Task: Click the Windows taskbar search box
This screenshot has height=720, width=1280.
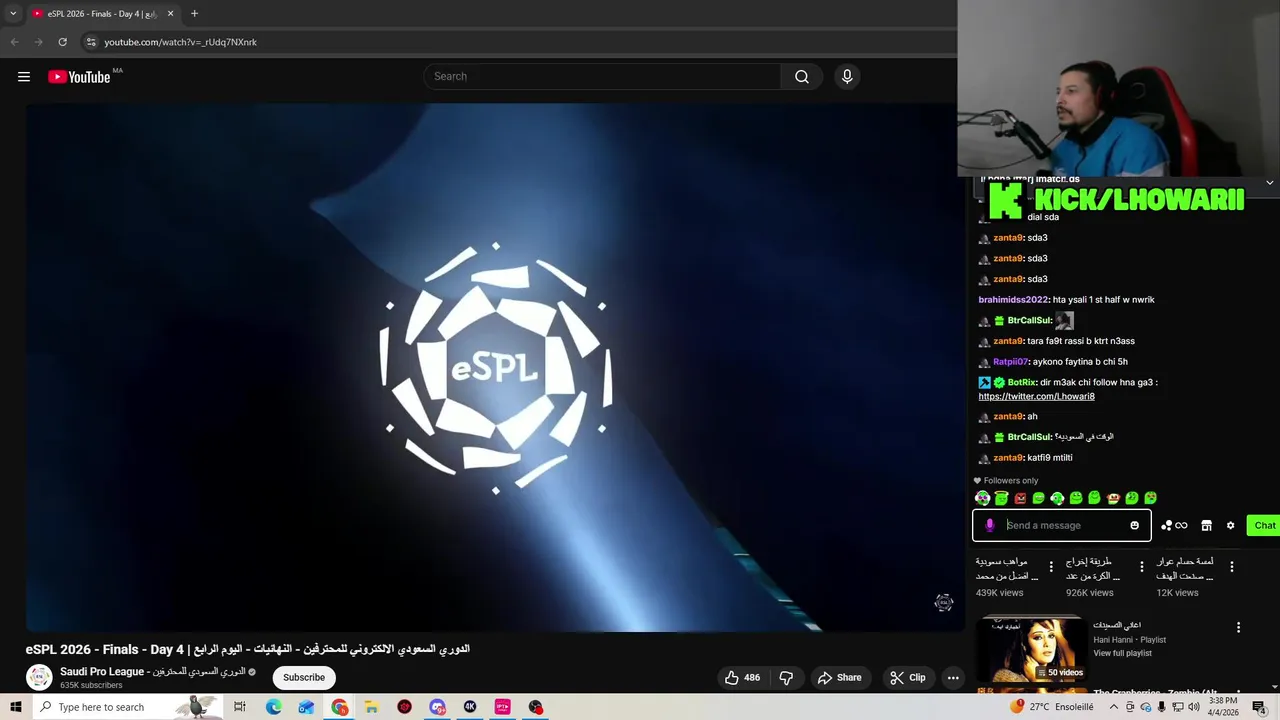Action: (x=126, y=707)
